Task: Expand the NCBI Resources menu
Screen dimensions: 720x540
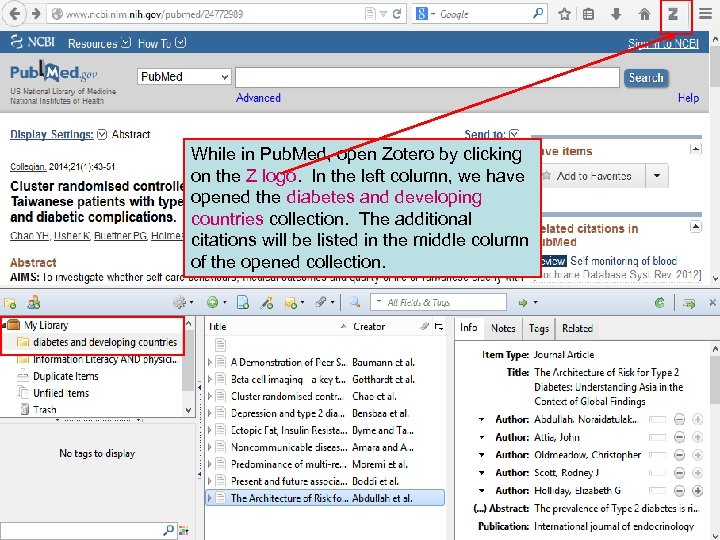Action: (x=99, y=43)
